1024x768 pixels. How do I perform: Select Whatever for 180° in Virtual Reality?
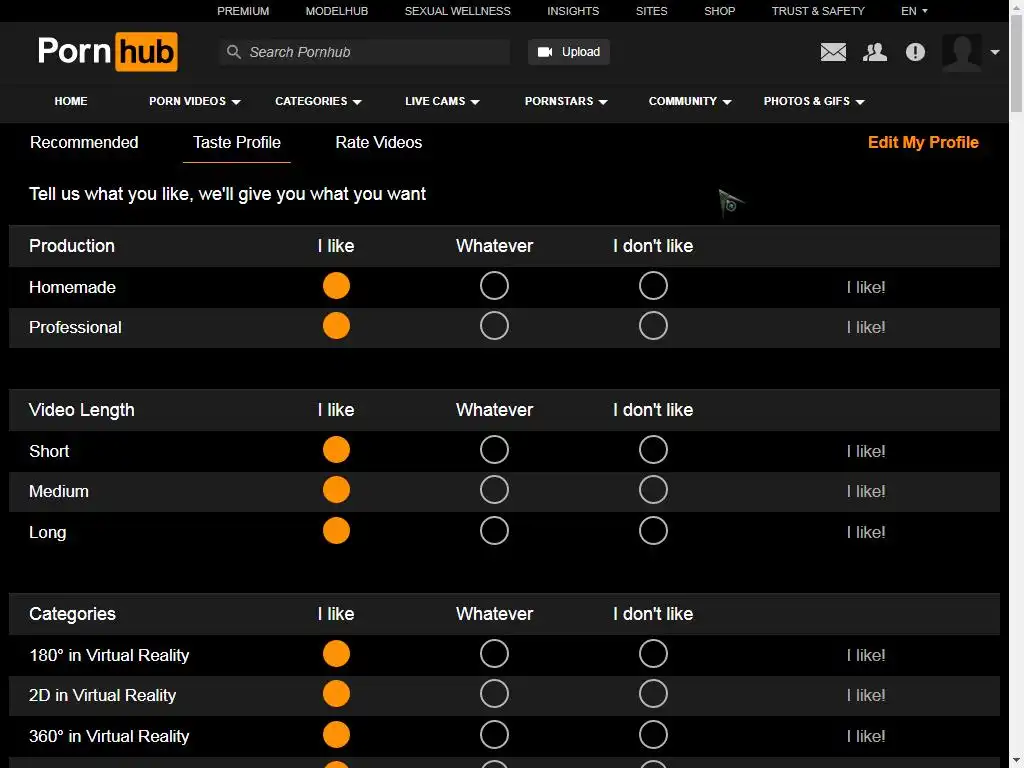coord(494,654)
